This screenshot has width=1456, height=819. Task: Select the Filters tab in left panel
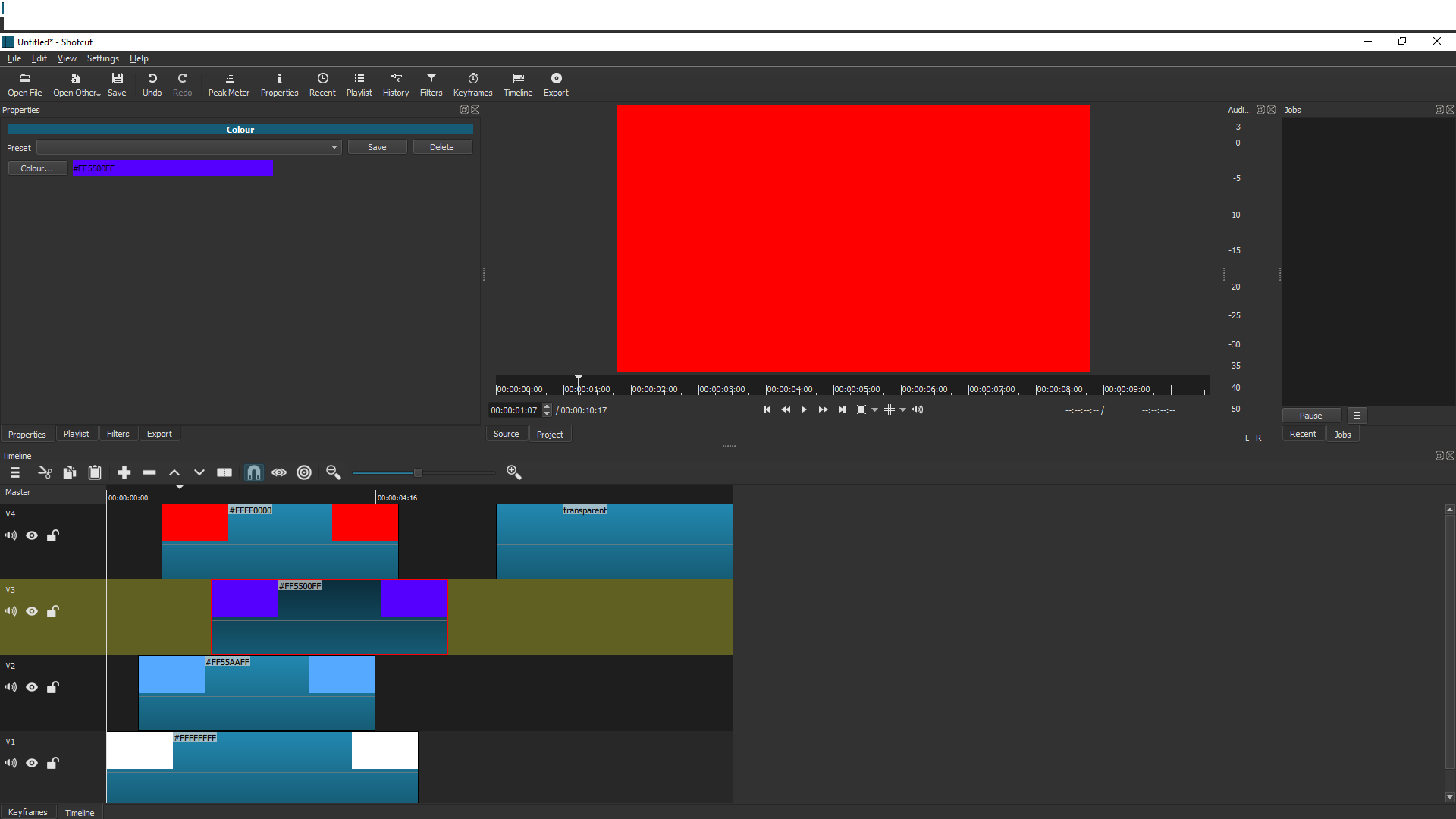point(118,434)
